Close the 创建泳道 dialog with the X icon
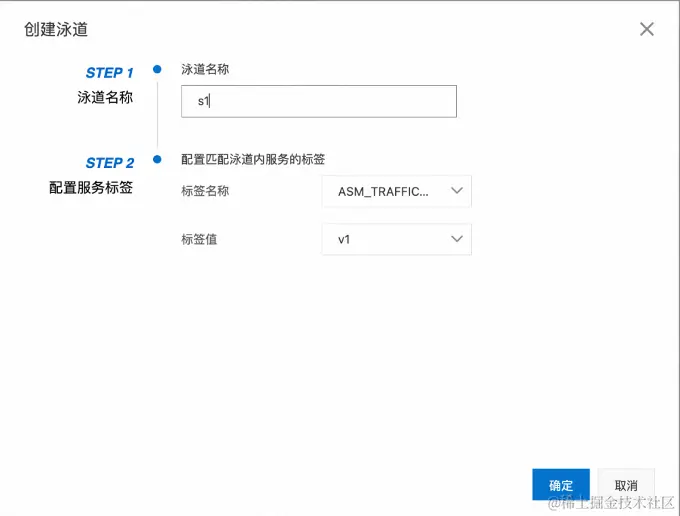 coord(647,29)
